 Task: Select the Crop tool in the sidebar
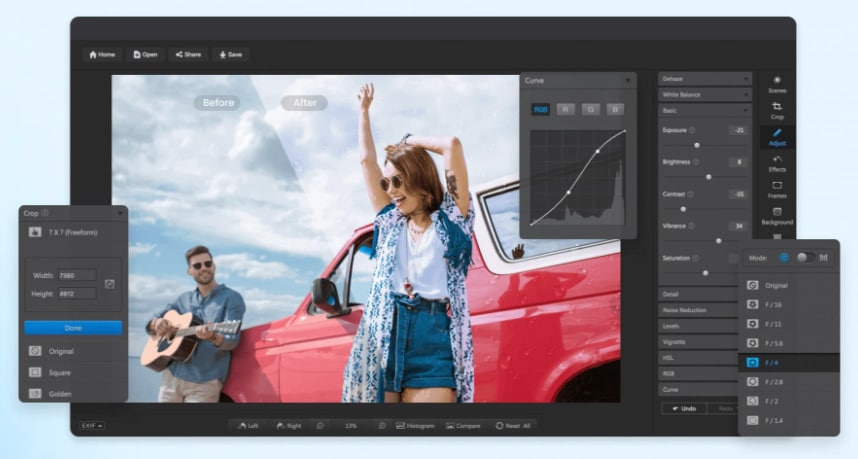(x=777, y=109)
